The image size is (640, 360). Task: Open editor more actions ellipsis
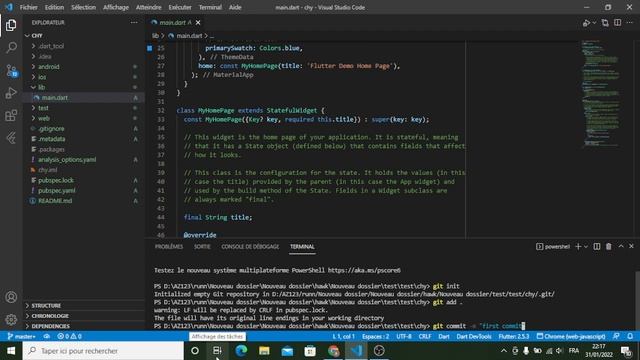coord(630,23)
